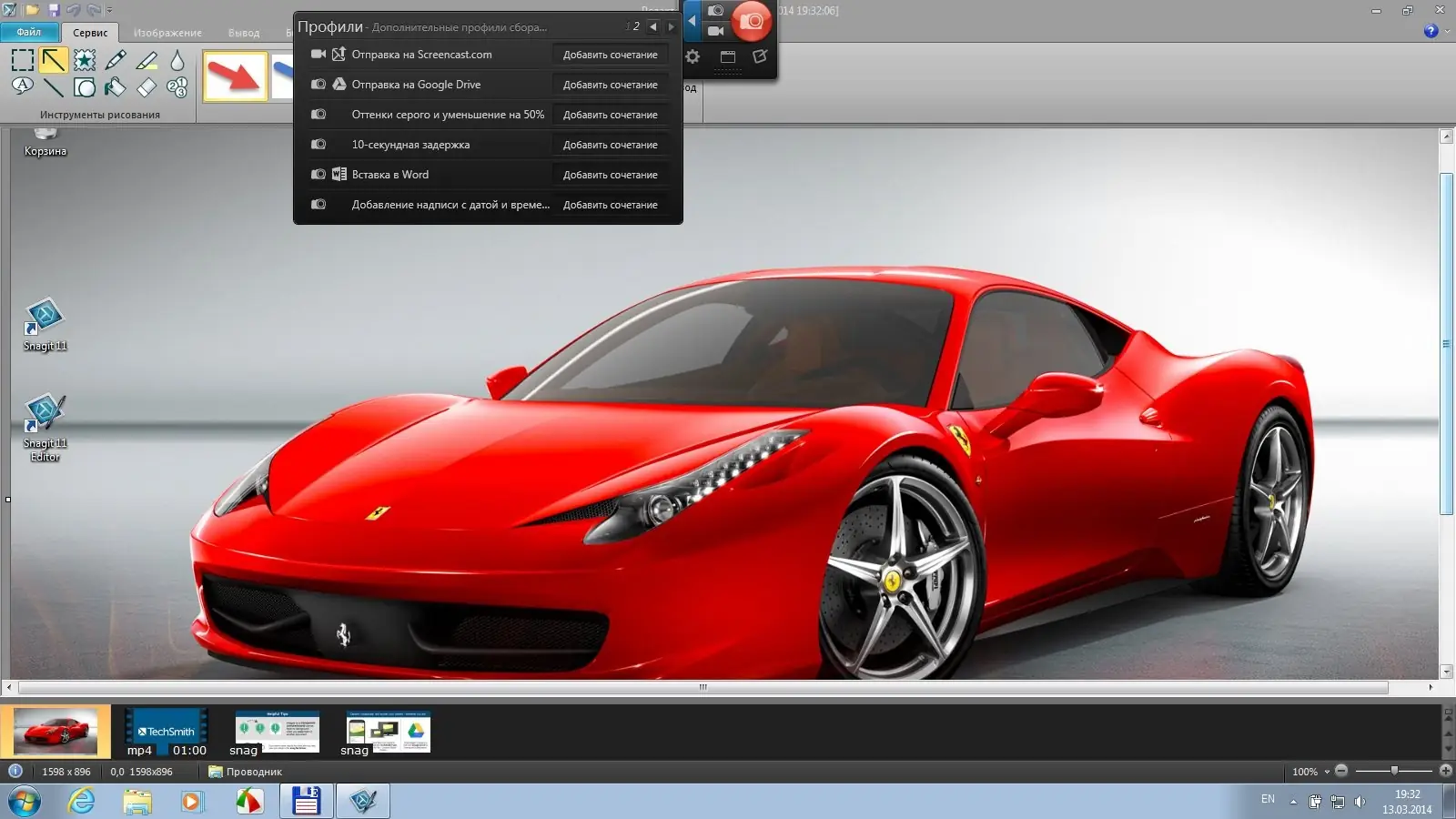Screen dimensions: 1456x819
Task: Open the red Ferrari thumbnail in tray
Action: click(56, 731)
